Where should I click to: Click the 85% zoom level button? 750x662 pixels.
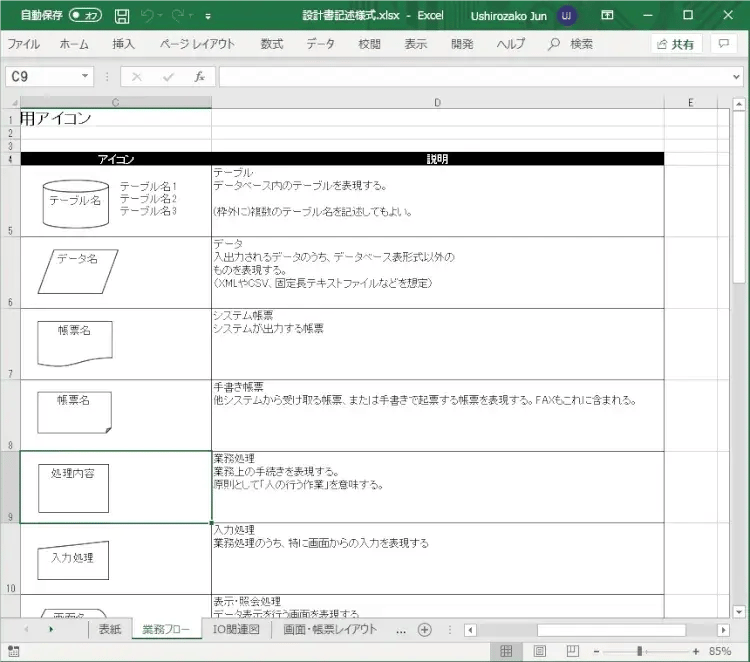coord(719,651)
